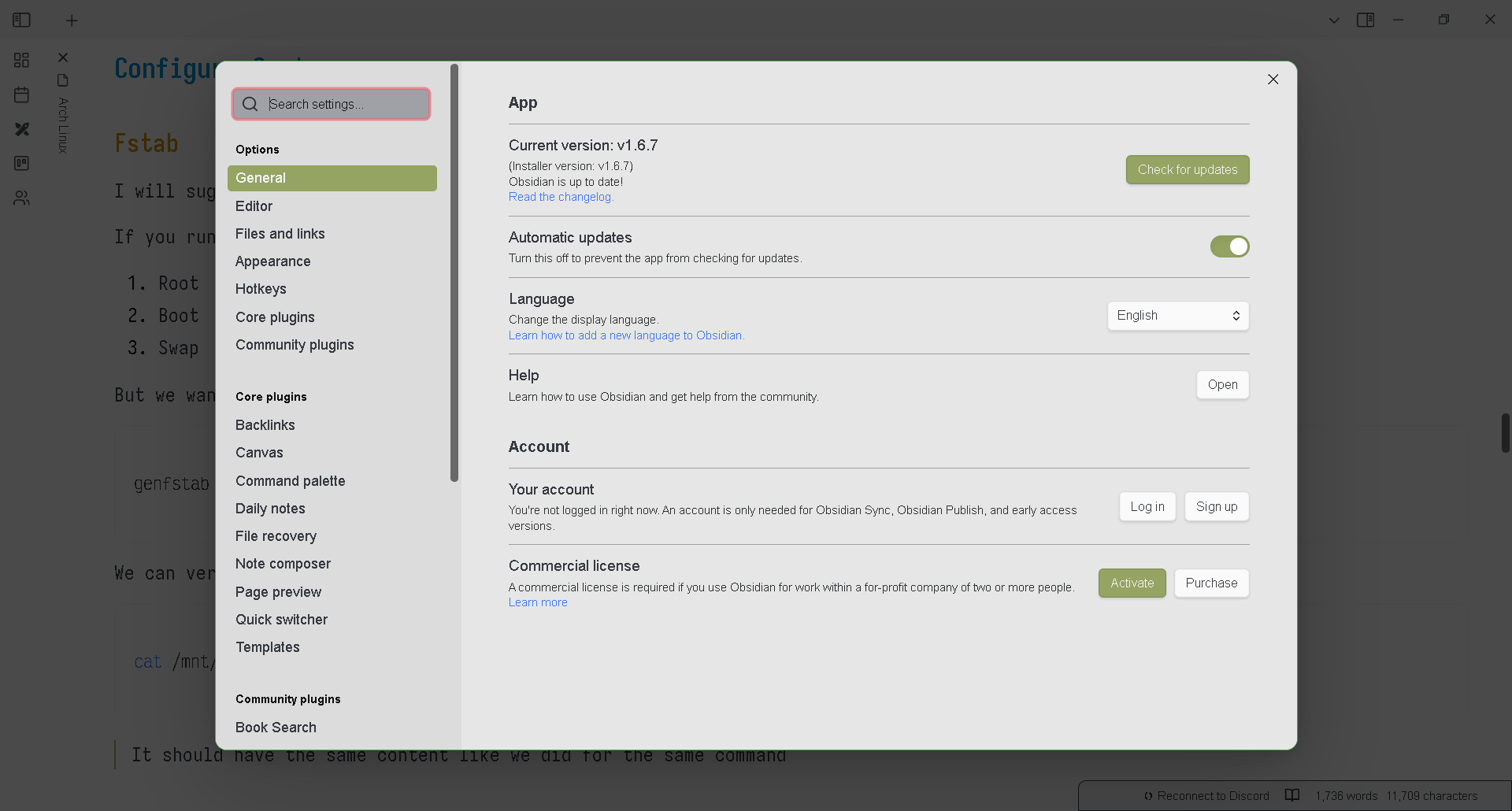Open Core plugins under Options
This screenshot has height=811, width=1512.
tap(332, 317)
